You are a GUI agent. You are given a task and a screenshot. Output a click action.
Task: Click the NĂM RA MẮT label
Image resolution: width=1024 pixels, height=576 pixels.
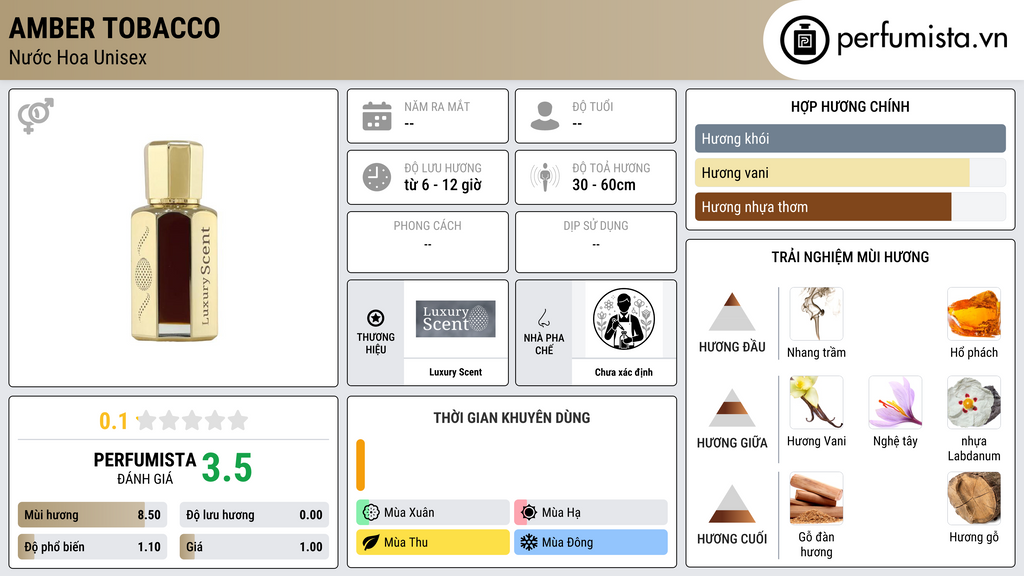(437, 106)
